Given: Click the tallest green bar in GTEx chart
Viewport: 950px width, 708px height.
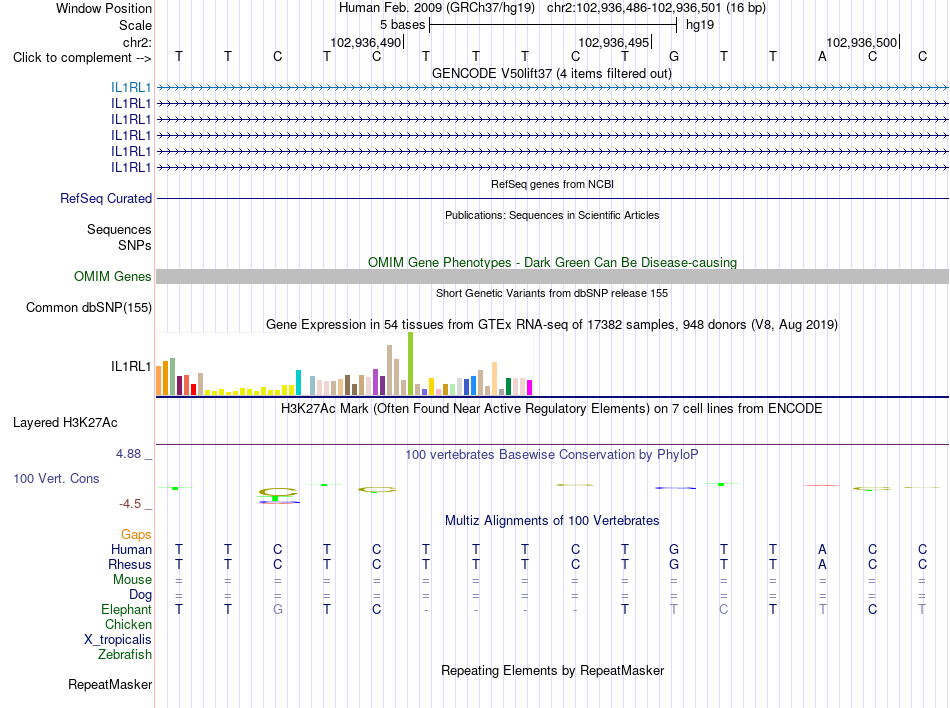Looking at the screenshot, I should click(x=410, y=364).
